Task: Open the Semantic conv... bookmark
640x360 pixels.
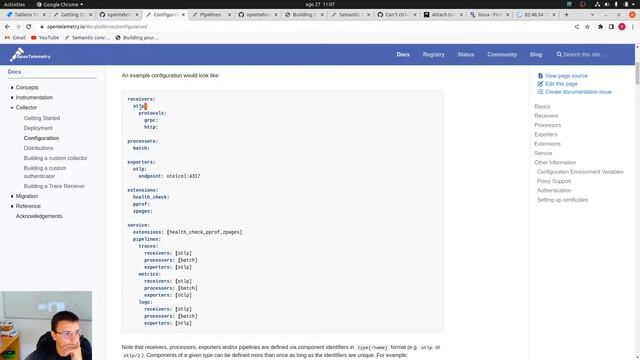Action: click(x=87, y=38)
